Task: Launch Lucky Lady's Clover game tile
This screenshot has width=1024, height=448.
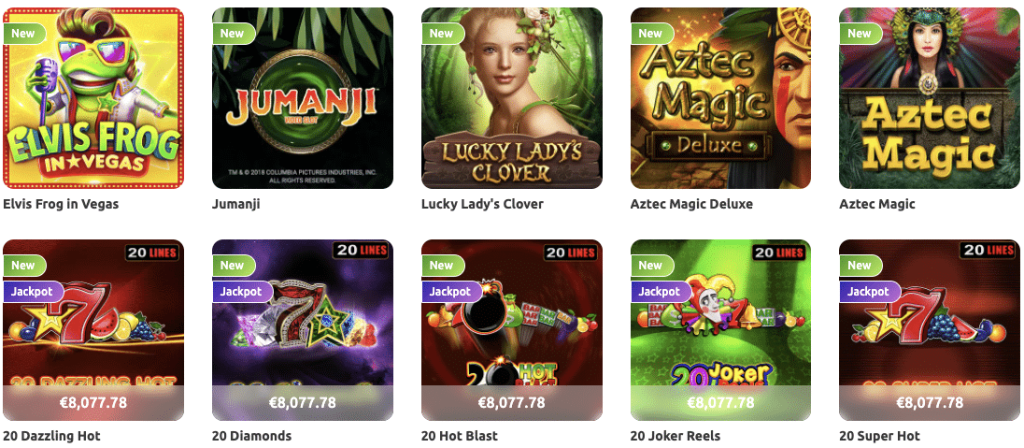Action: (x=511, y=98)
